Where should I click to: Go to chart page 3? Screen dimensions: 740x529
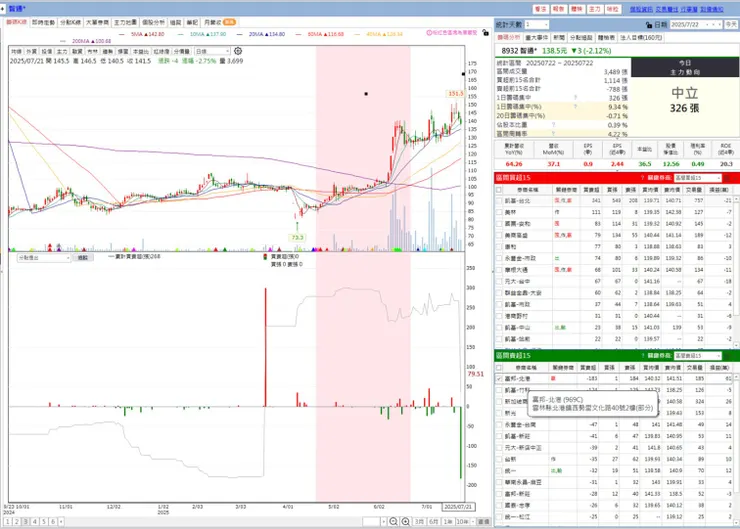25,521
